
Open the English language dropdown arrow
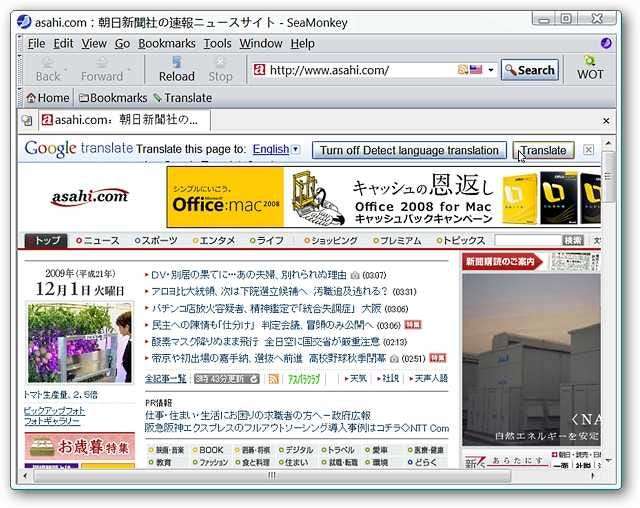(296, 149)
